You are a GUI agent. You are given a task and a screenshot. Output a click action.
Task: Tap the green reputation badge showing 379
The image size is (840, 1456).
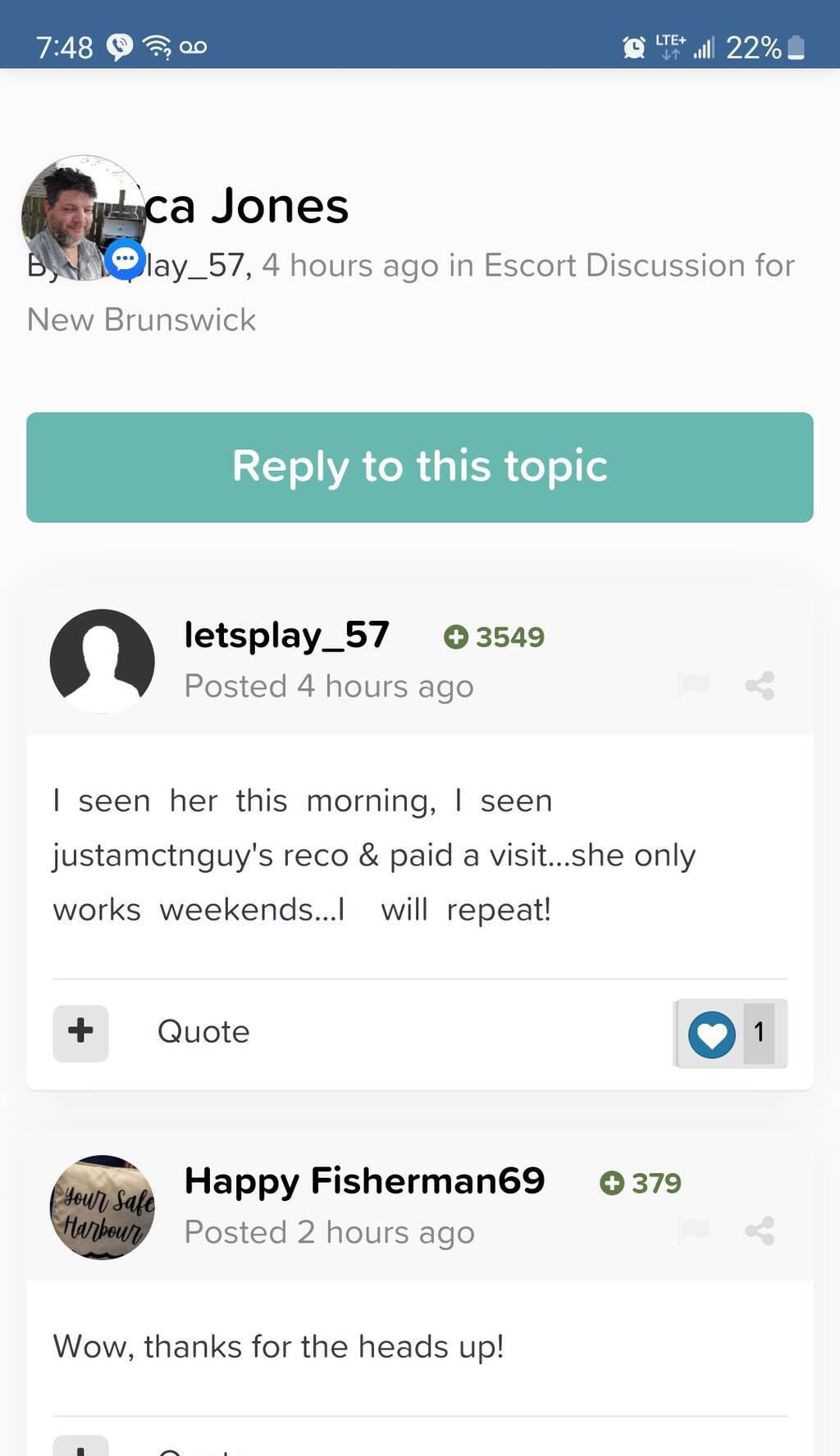pos(641,1183)
